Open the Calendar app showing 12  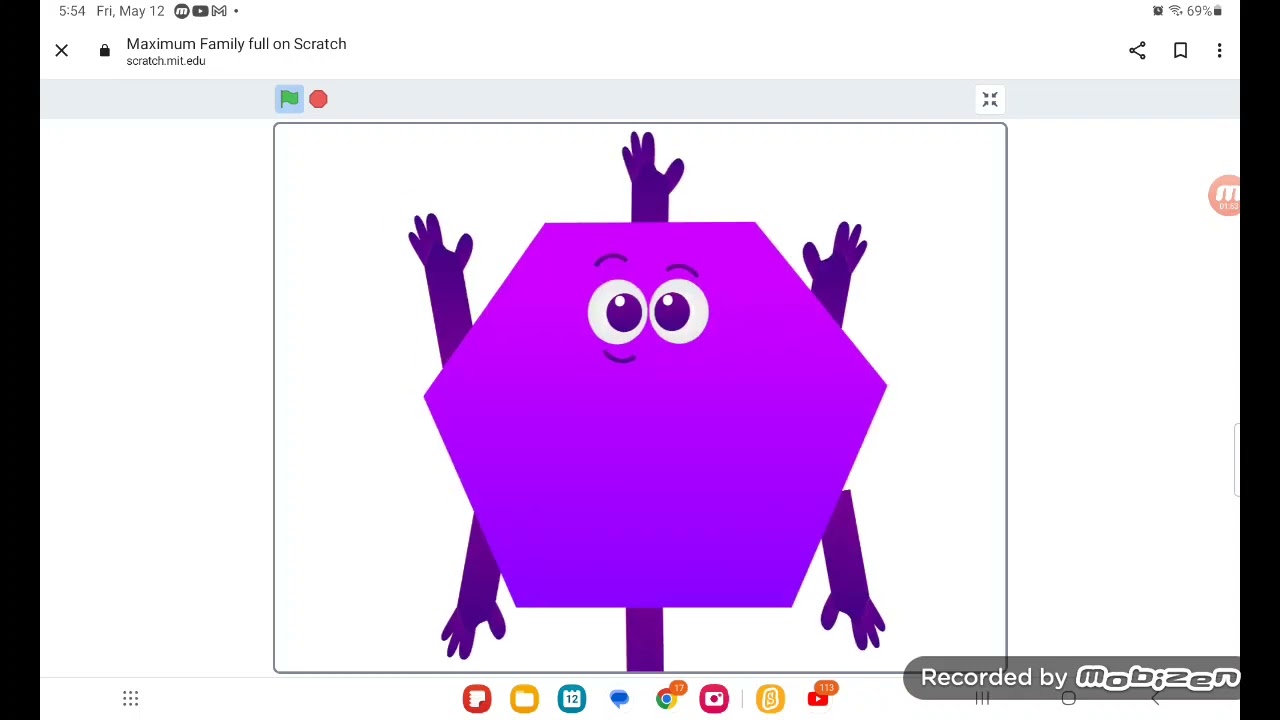[x=572, y=698]
